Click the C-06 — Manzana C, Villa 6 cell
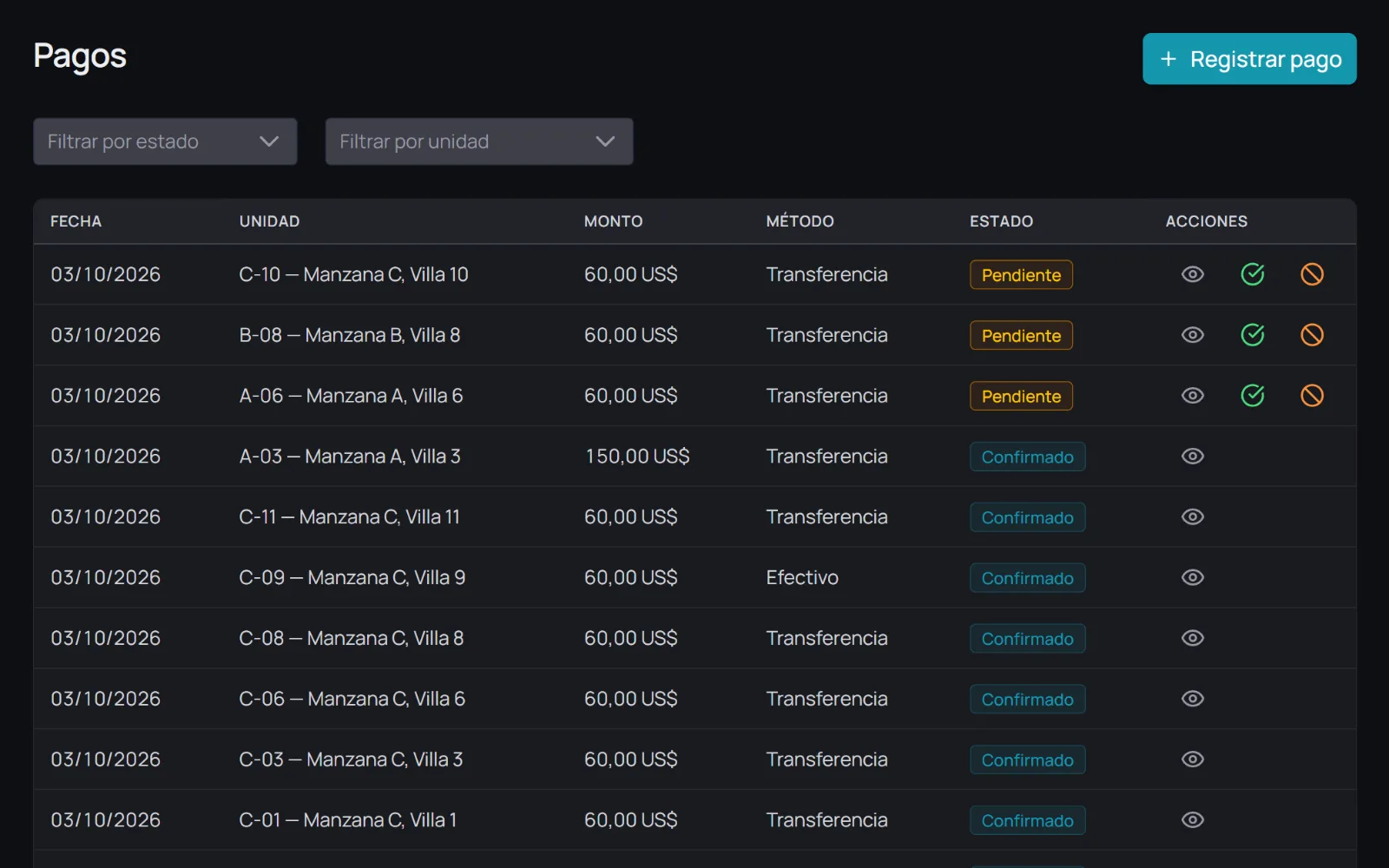This screenshot has width=1389, height=868. (352, 699)
